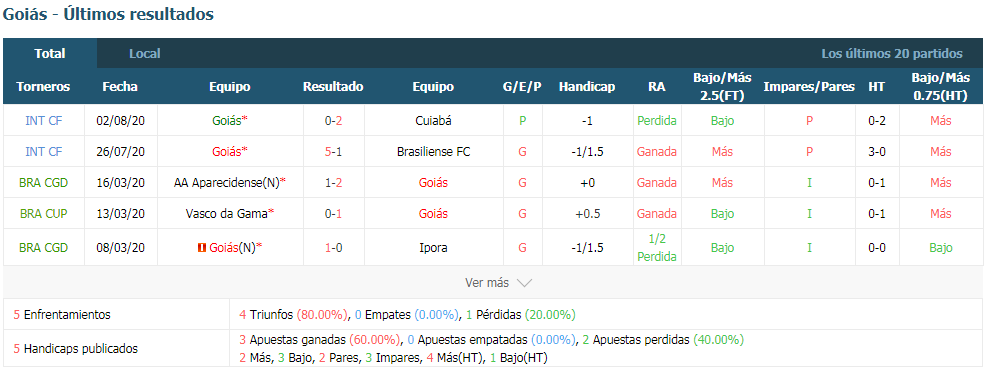Click the Ipora team name
This screenshot has height=371, width=987.
tap(434, 248)
